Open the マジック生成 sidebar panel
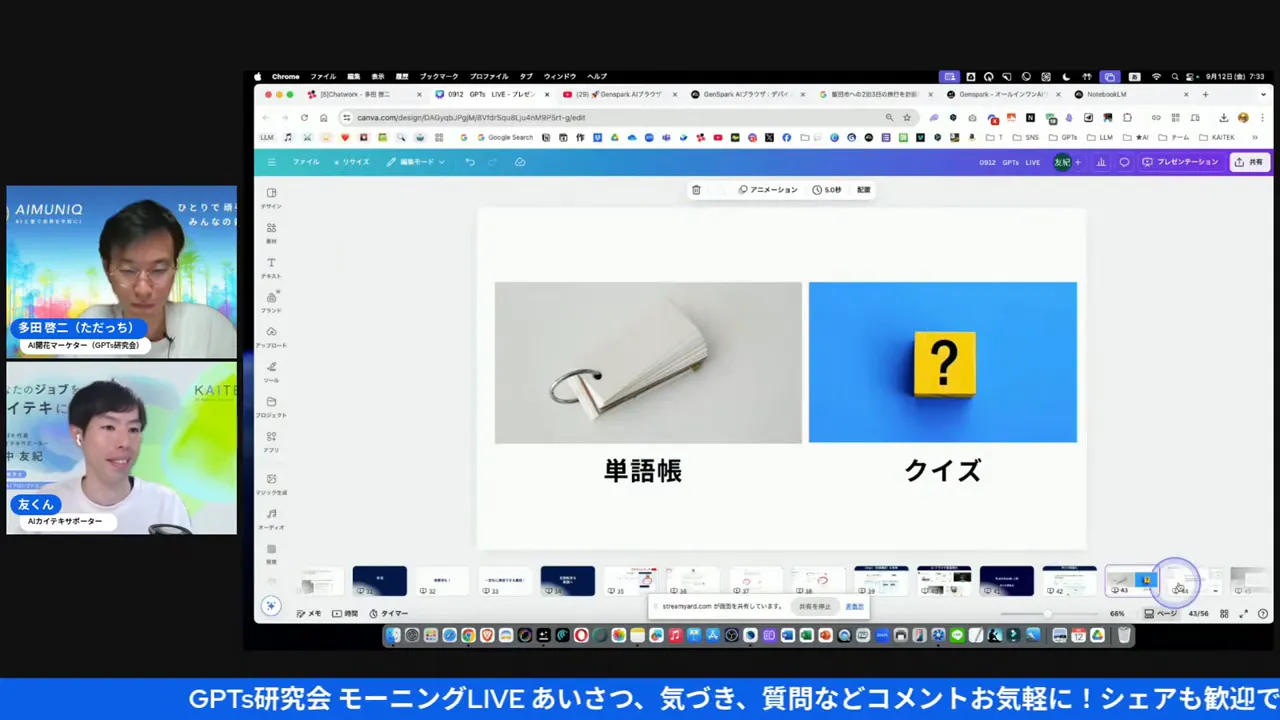This screenshot has width=1280, height=720. (271, 483)
